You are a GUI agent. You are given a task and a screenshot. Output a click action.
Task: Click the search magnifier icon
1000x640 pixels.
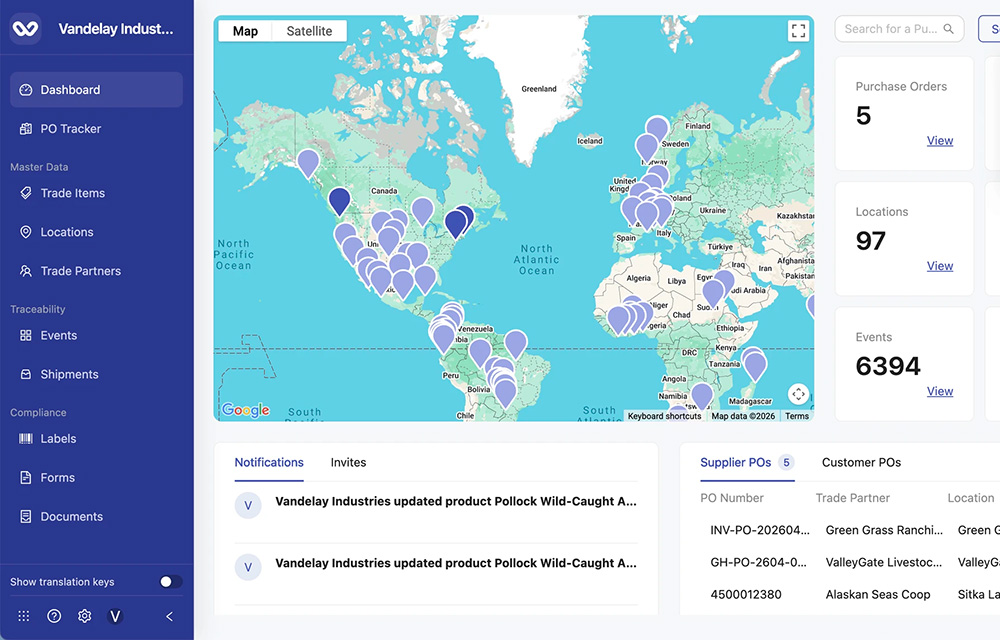(x=948, y=29)
